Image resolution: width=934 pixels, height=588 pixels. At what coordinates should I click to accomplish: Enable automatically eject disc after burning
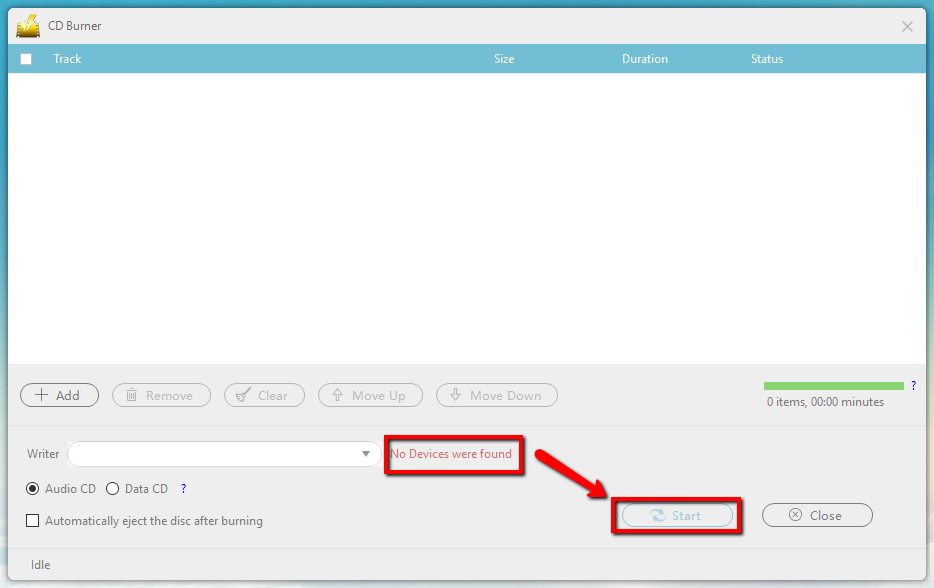point(33,521)
